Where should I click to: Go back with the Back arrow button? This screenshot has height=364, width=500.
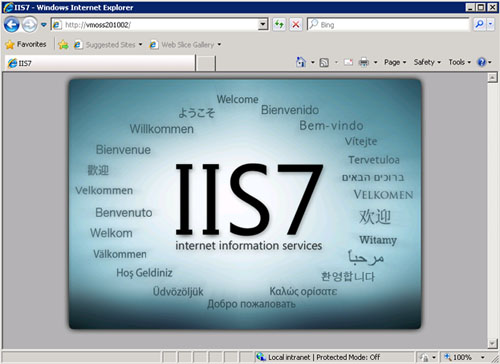[x=12, y=25]
